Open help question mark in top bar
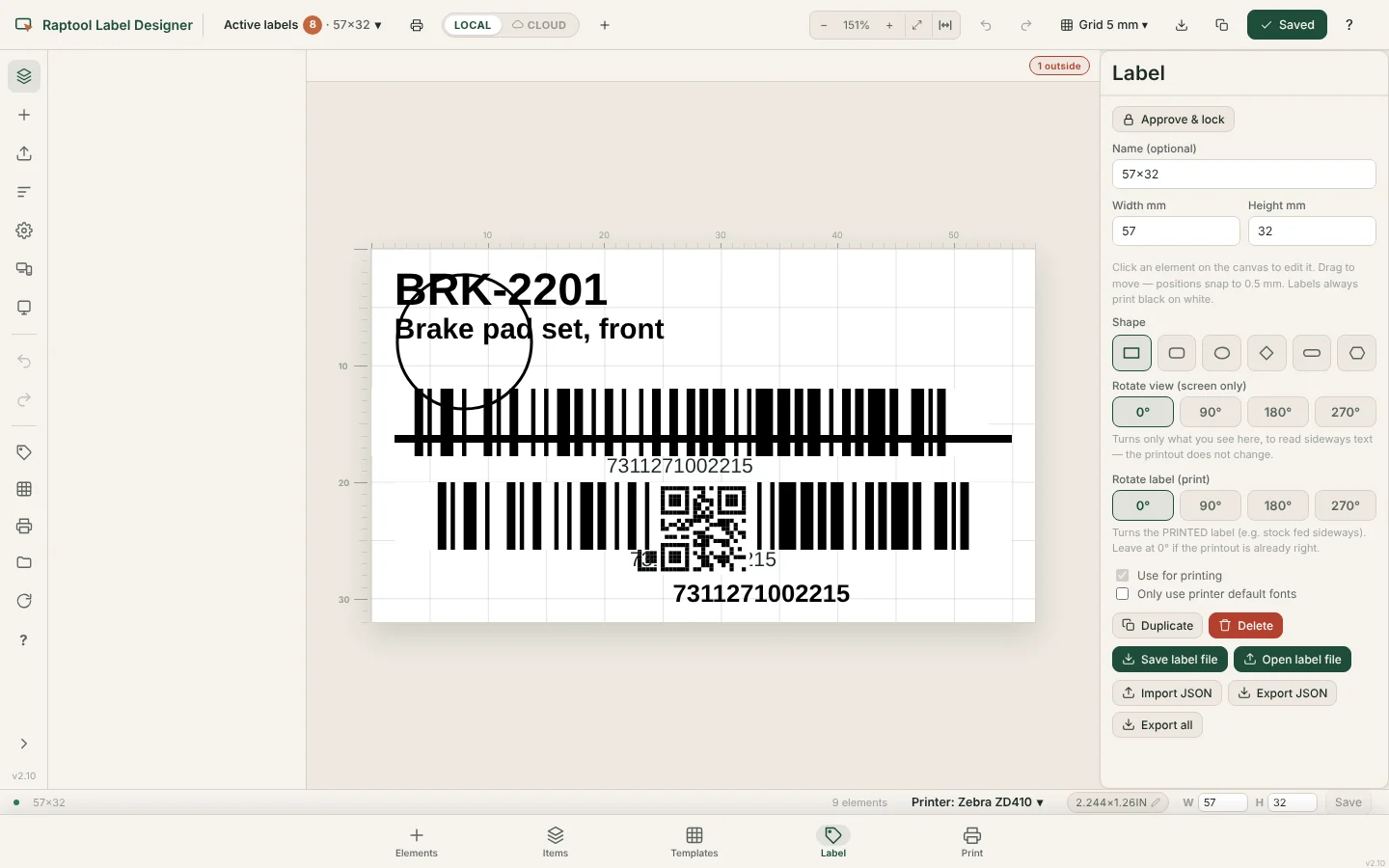1389x868 pixels. (x=1349, y=25)
